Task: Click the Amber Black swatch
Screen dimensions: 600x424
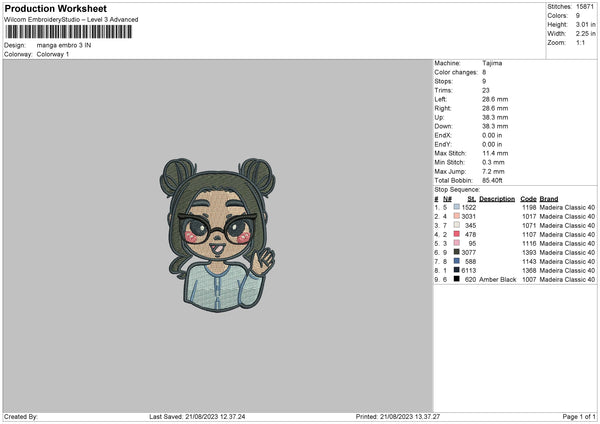Action: [457, 279]
